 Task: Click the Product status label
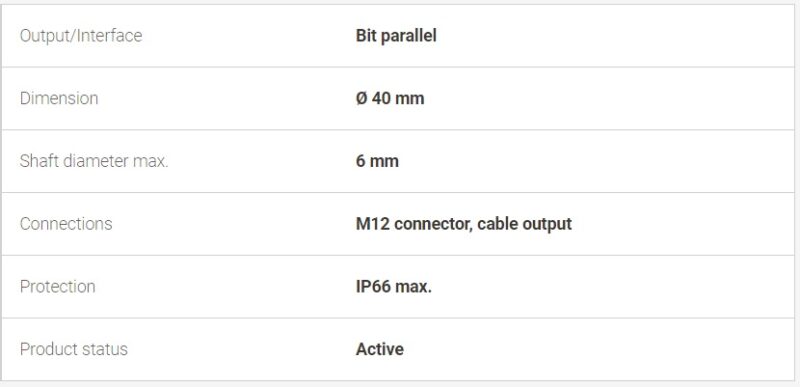(x=73, y=349)
